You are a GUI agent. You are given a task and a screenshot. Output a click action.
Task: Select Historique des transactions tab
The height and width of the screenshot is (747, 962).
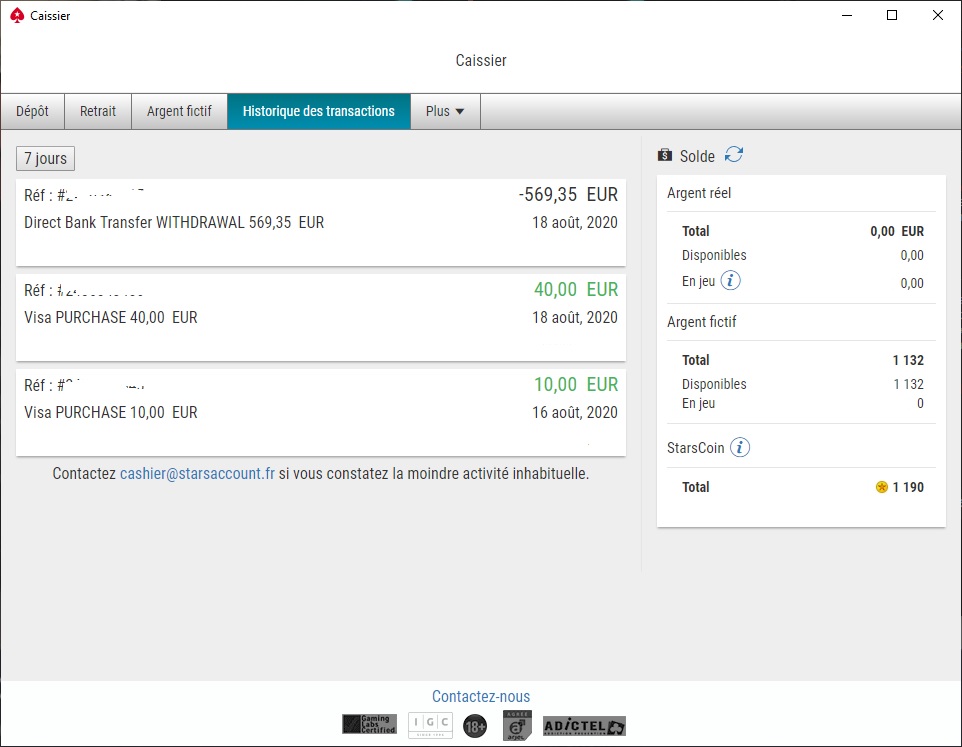click(319, 112)
